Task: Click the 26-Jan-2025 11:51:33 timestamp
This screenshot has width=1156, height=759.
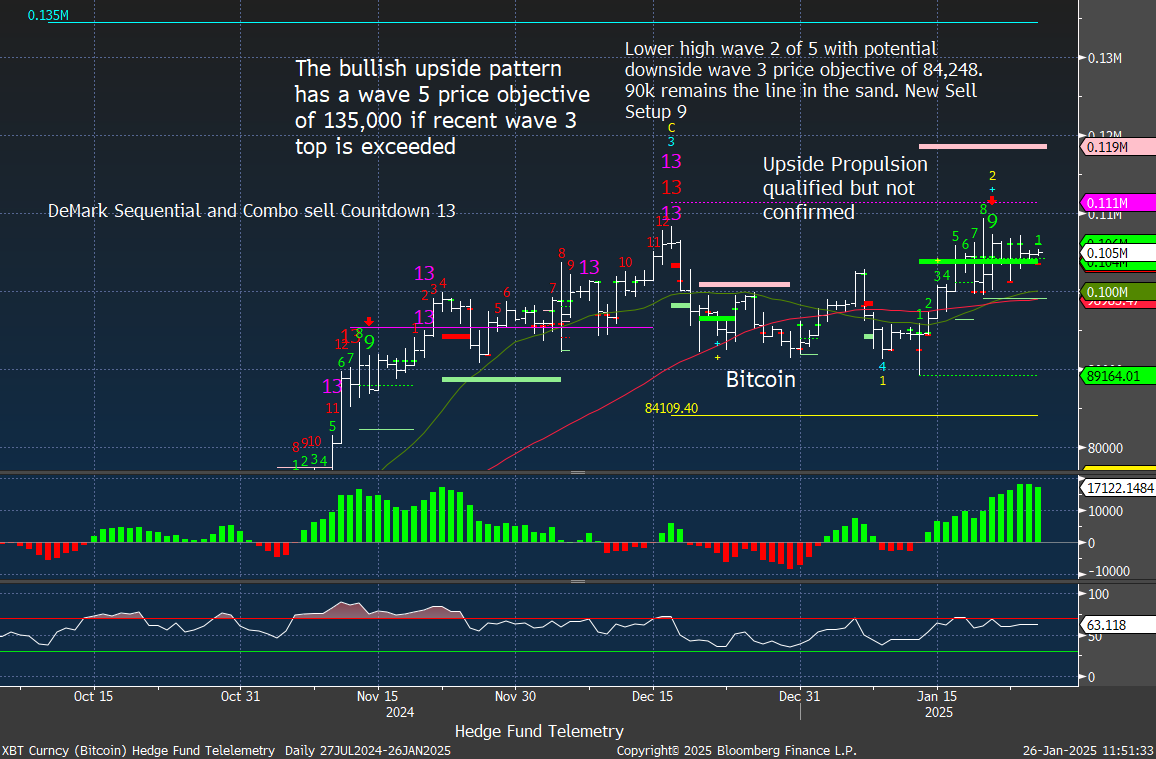Action: 1087,750
